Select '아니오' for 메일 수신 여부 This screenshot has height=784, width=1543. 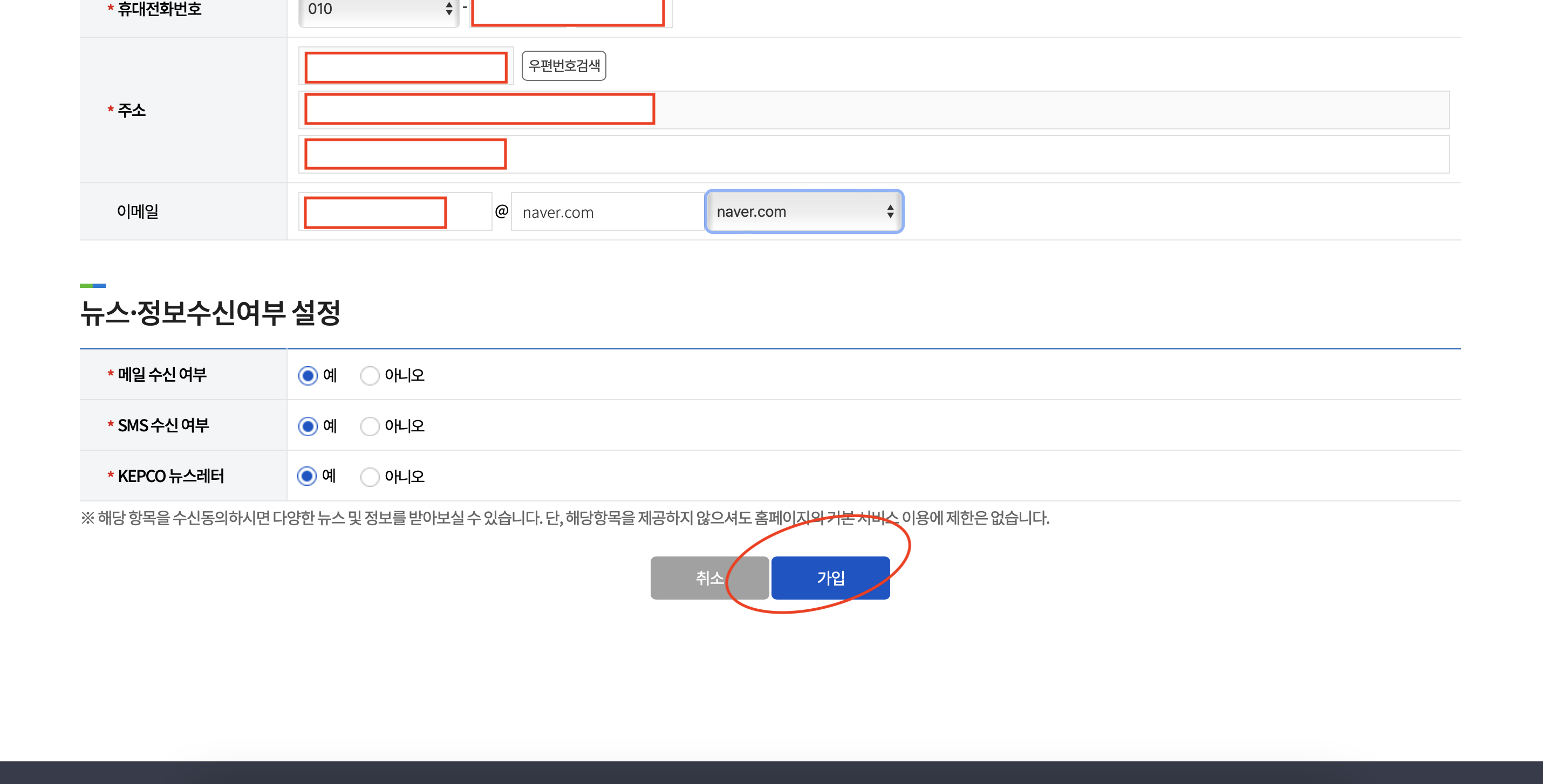coord(370,375)
